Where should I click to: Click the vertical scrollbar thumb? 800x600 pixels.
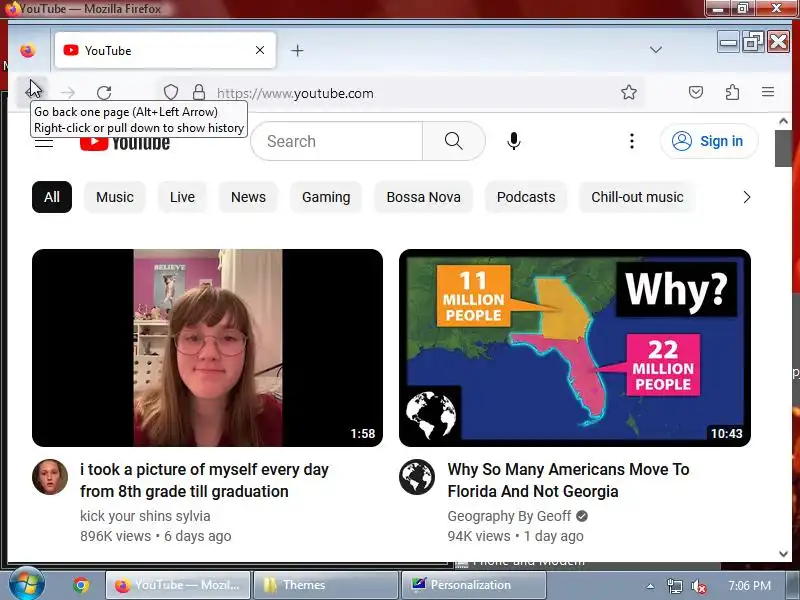tap(783, 148)
